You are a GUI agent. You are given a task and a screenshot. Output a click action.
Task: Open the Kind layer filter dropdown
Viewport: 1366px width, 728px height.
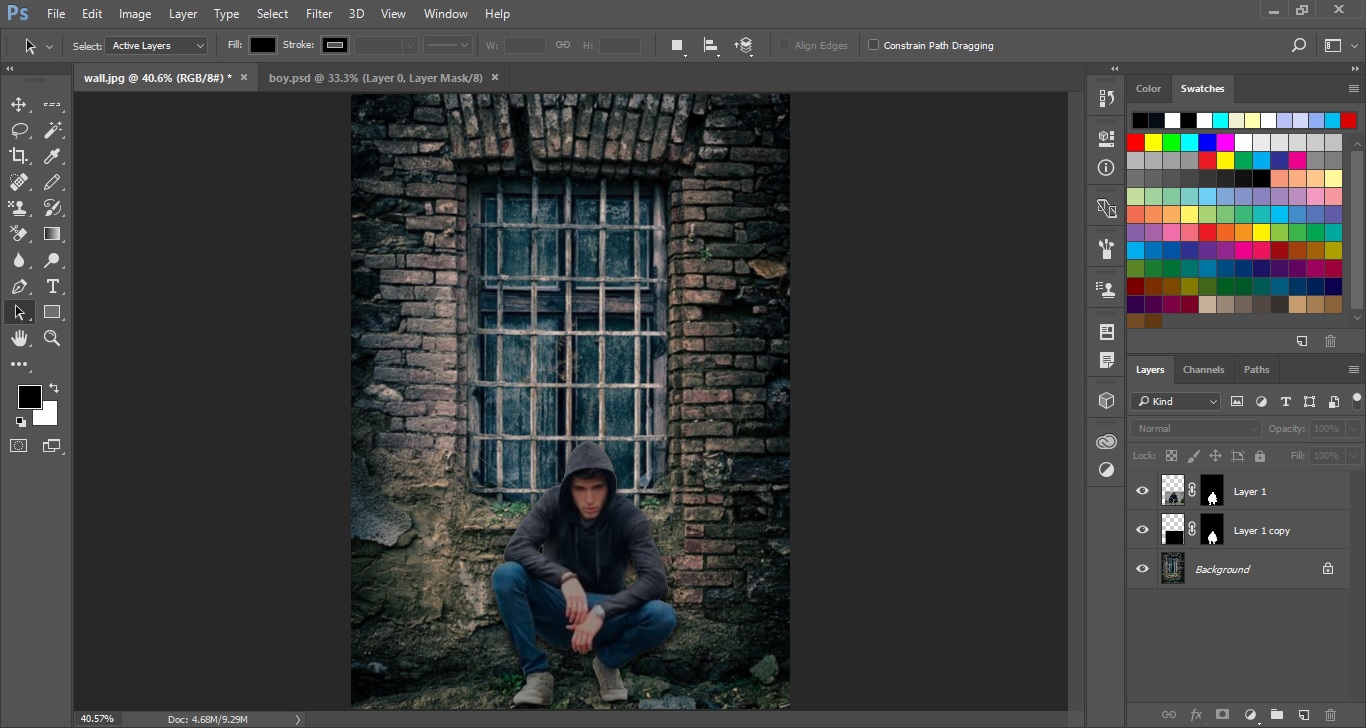(x=1176, y=401)
